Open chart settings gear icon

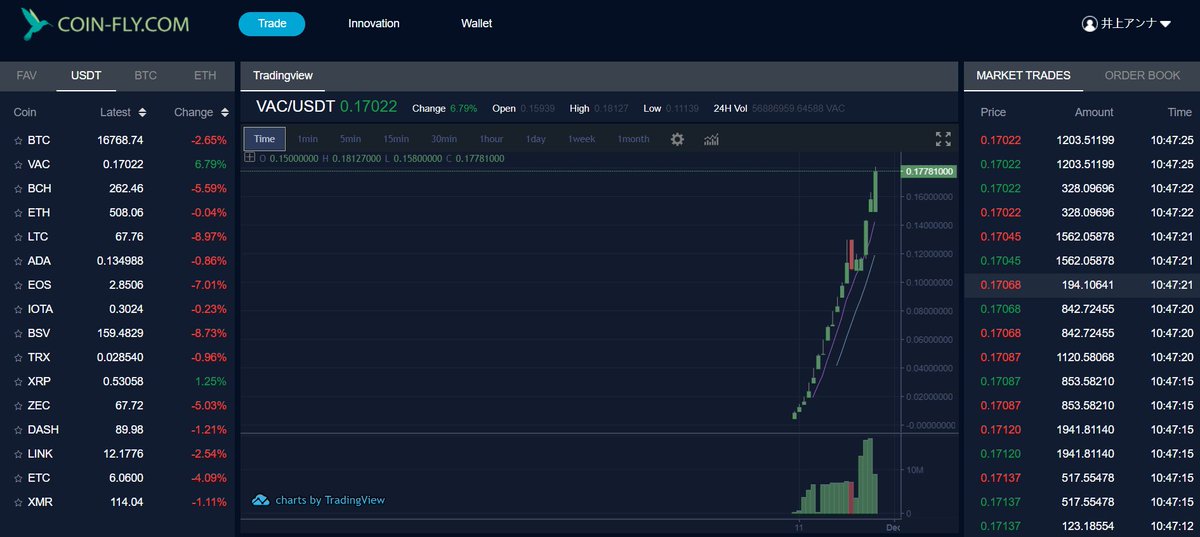tap(677, 139)
